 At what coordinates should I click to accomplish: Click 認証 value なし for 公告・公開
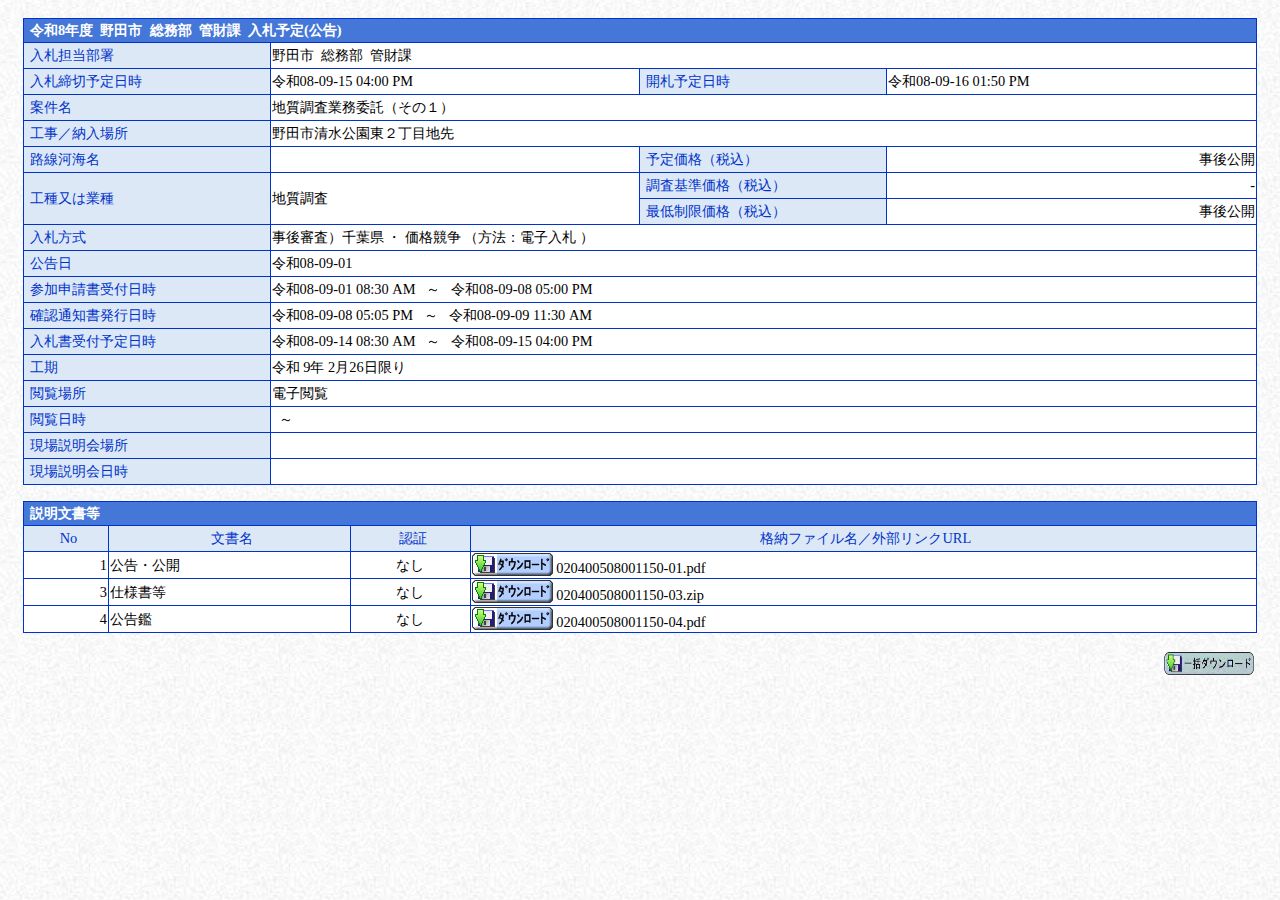pyautogui.click(x=410, y=566)
